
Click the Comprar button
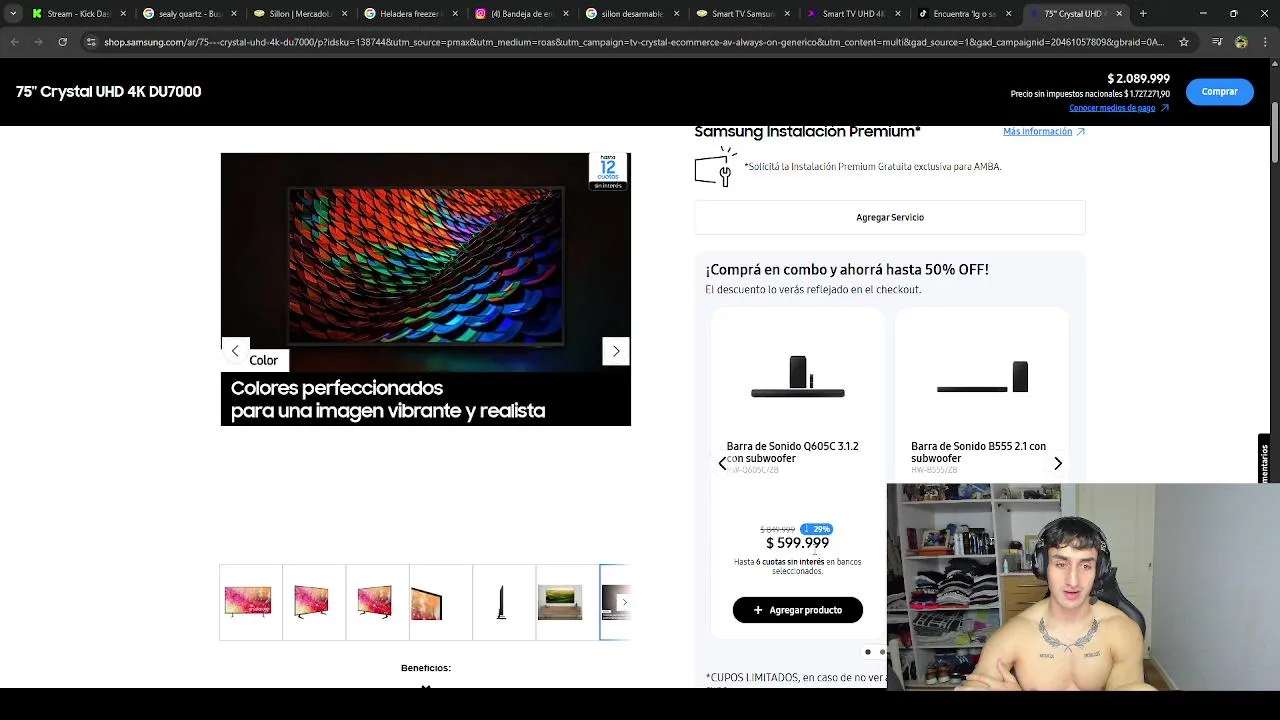1219,92
